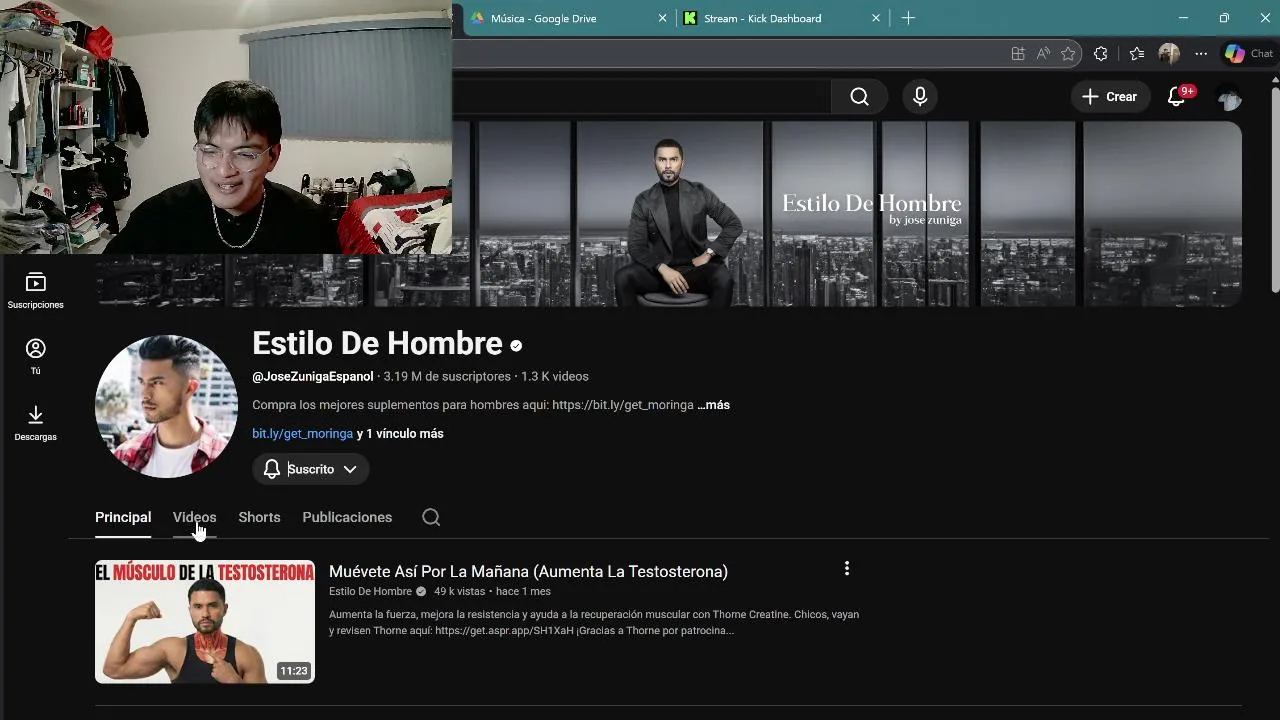Search within the channel using magnifier icon
The image size is (1280, 720).
tap(431, 517)
